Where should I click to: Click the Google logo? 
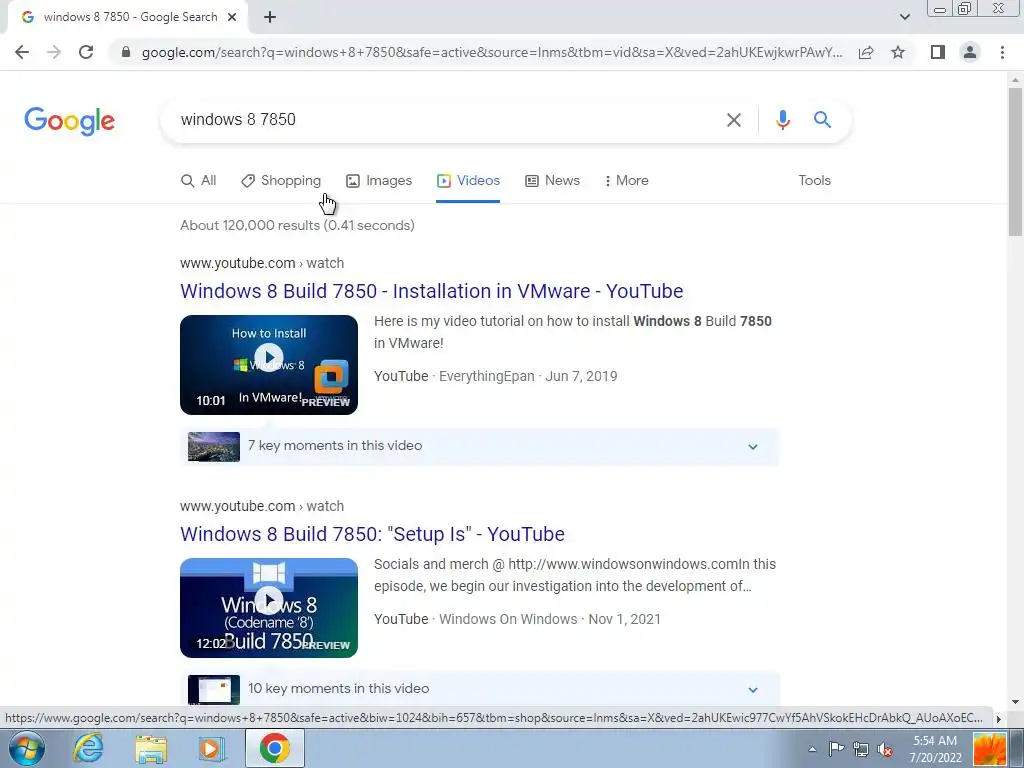click(69, 121)
